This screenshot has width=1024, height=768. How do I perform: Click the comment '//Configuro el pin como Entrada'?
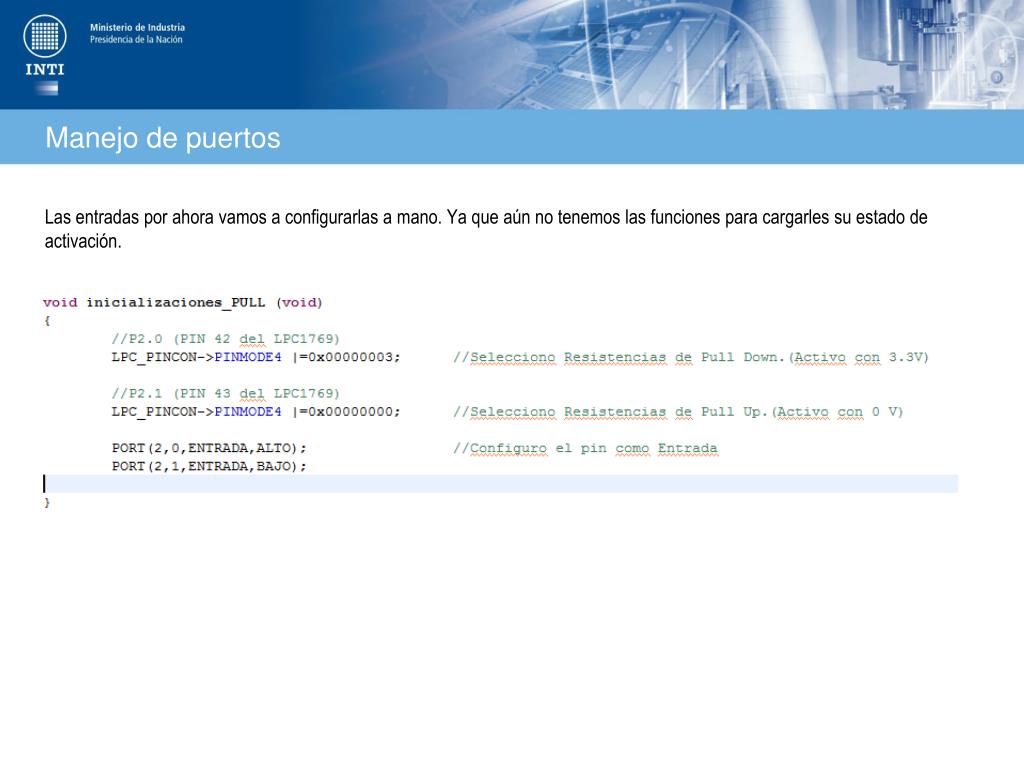pos(585,449)
